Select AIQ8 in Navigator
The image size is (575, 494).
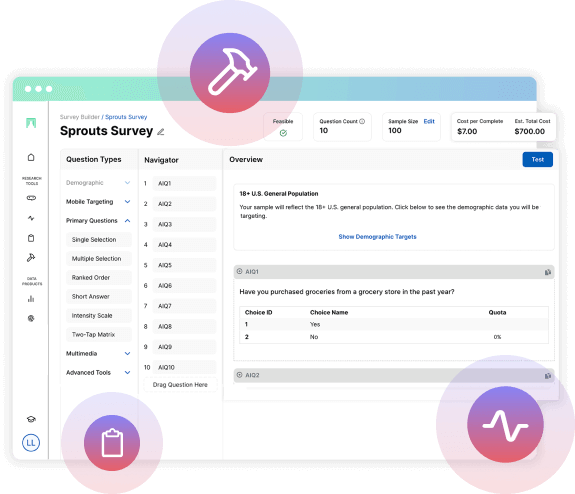[184, 326]
